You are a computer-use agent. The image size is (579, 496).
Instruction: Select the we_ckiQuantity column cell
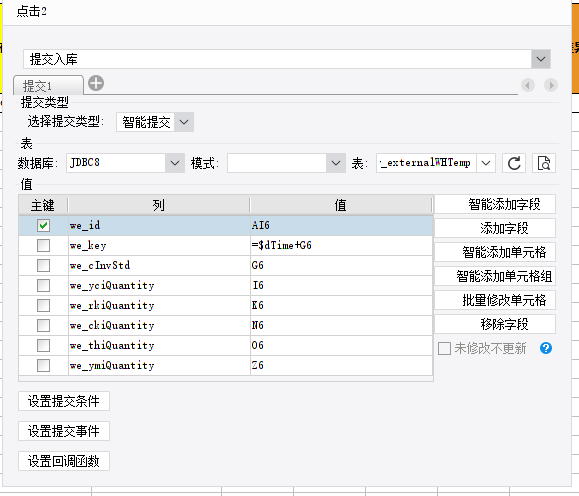(x=159, y=325)
